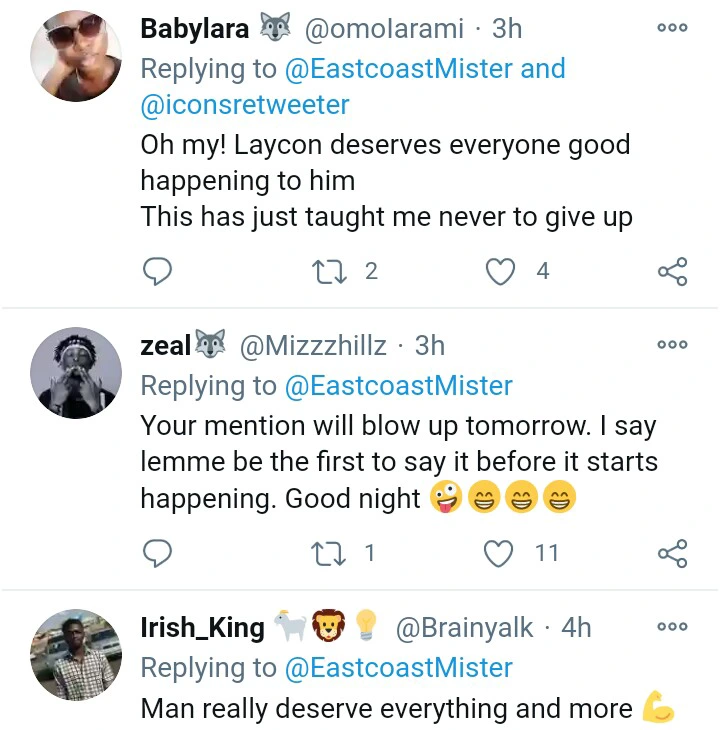
Task: Open more options on zeal's tweet
Action: point(672,345)
